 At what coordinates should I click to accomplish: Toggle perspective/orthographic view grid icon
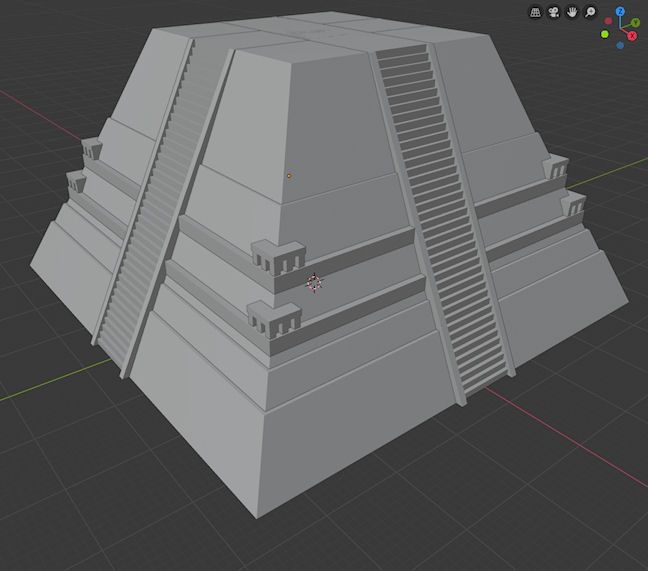[536, 12]
